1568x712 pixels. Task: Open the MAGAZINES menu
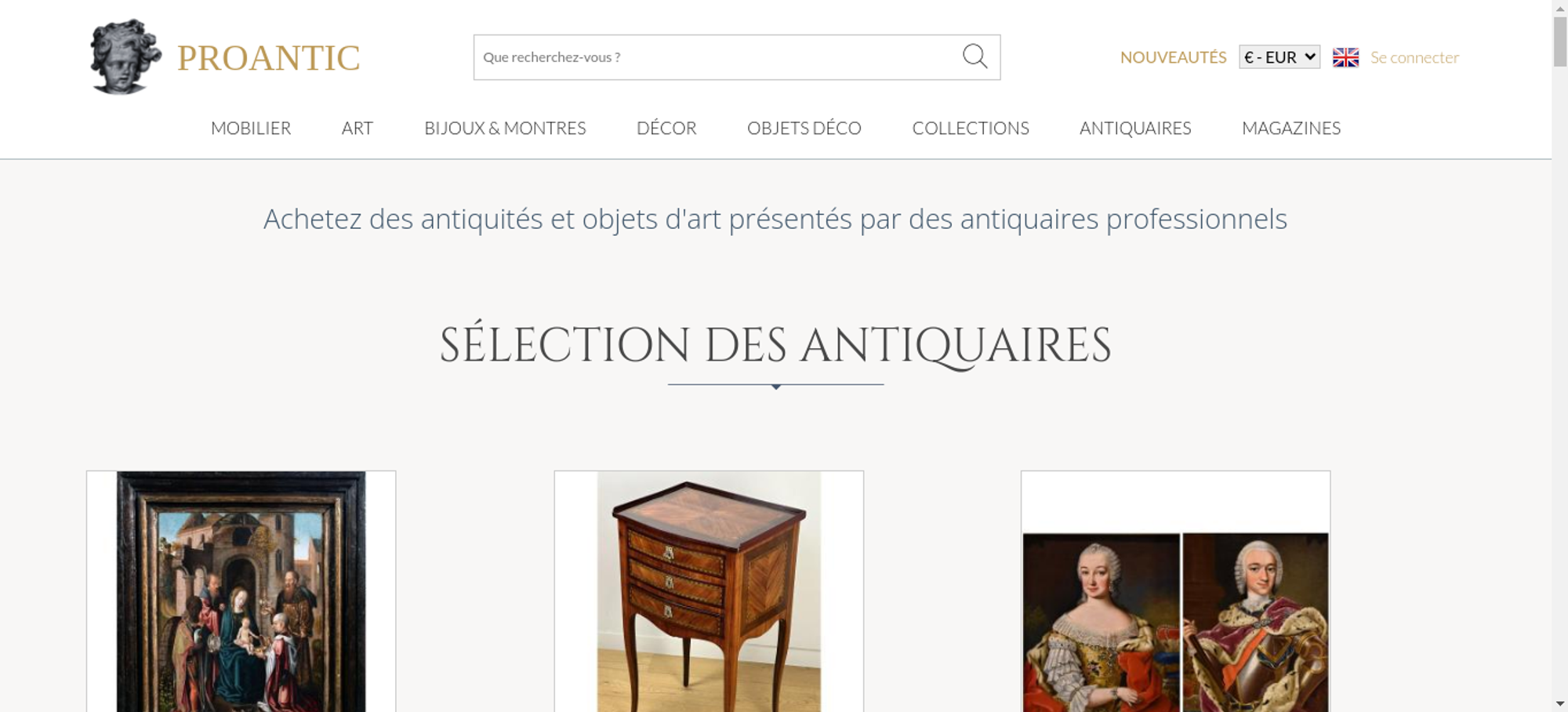click(1291, 128)
